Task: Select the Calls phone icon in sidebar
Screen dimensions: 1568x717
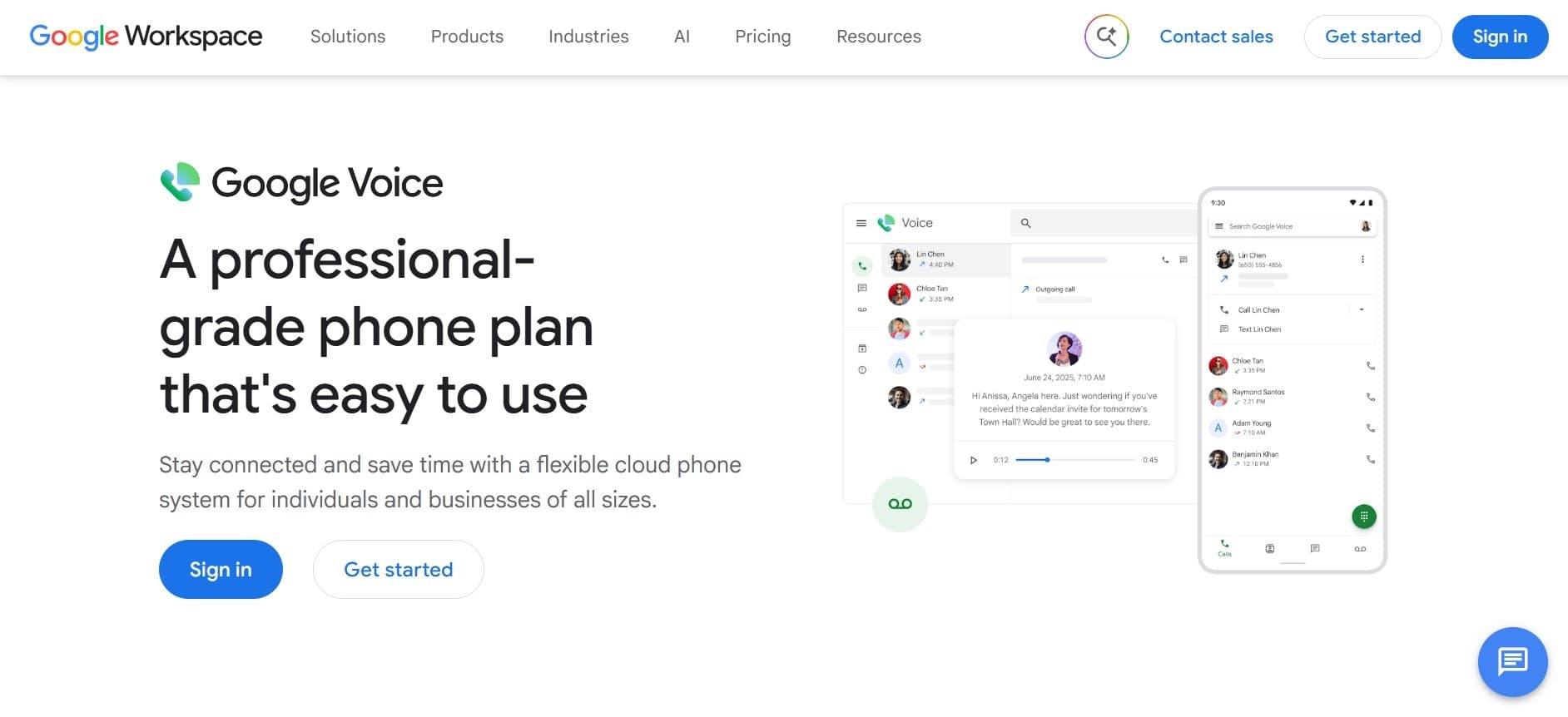Action: click(x=862, y=266)
